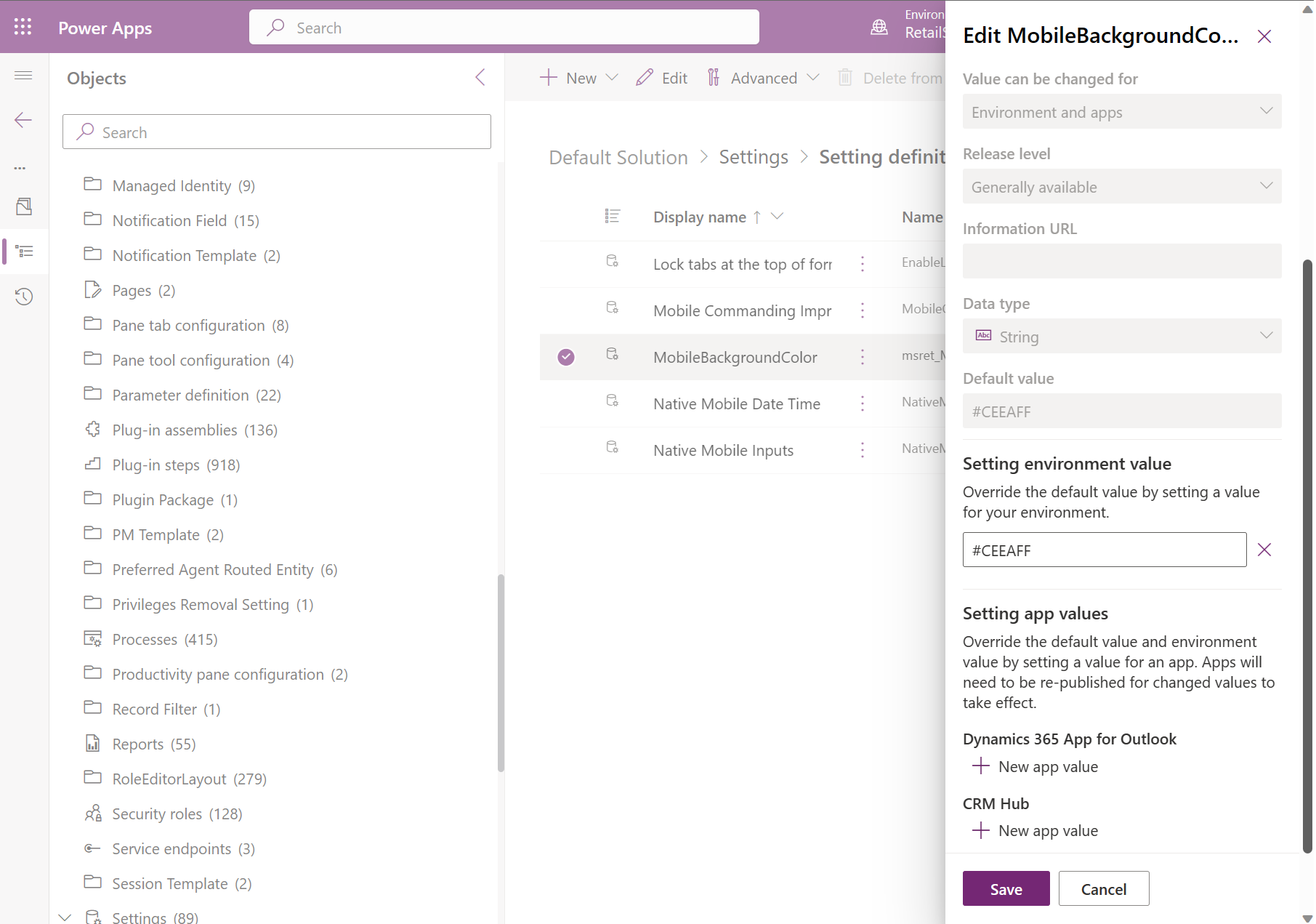
Task: Open Productivity pane configuration (2)
Action: 230,674
